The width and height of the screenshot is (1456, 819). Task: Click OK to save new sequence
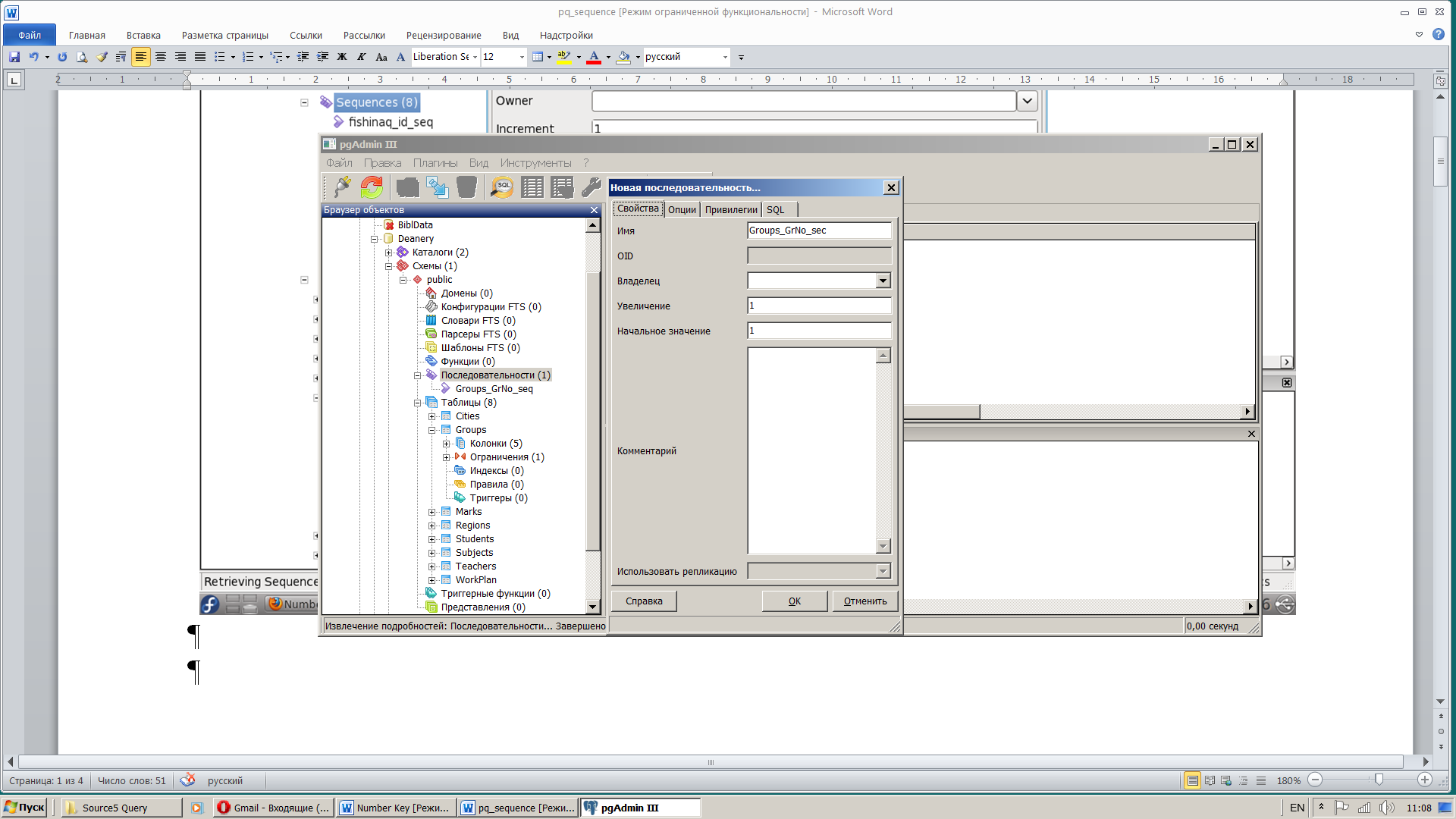pyautogui.click(x=794, y=600)
